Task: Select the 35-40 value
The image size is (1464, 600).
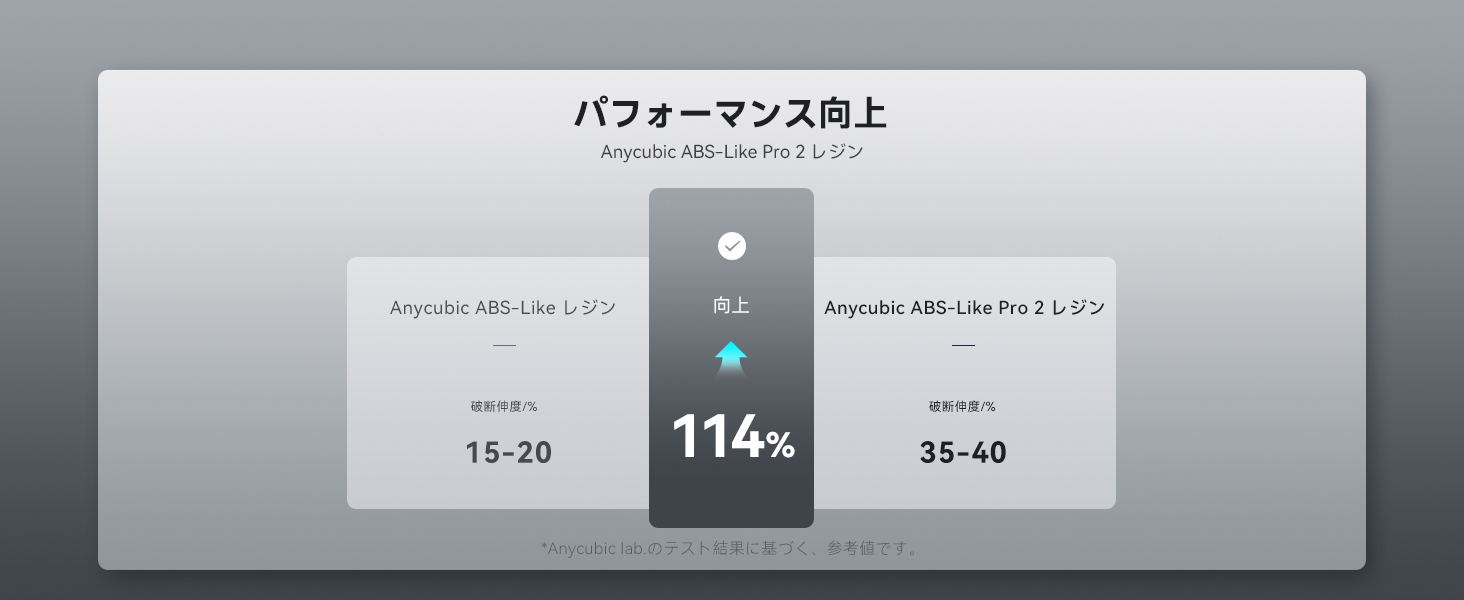Action: [963, 453]
